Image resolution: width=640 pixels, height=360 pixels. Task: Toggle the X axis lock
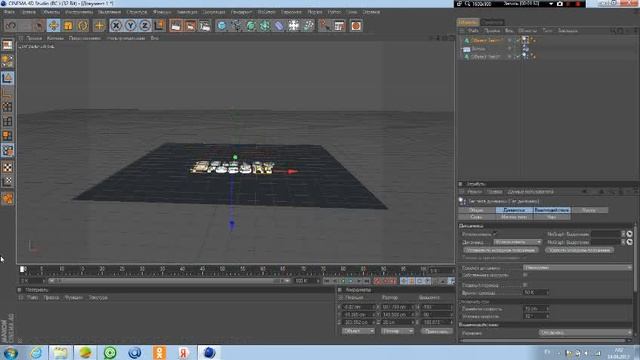tap(116, 26)
